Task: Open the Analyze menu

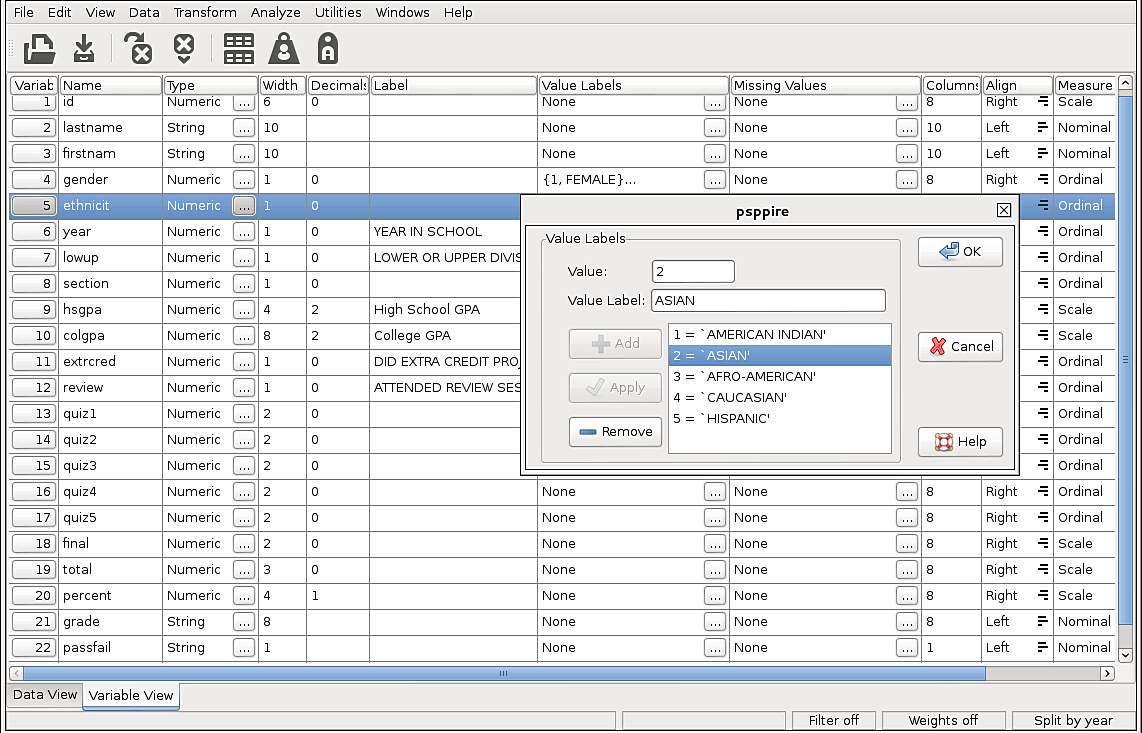Action: [x=275, y=12]
